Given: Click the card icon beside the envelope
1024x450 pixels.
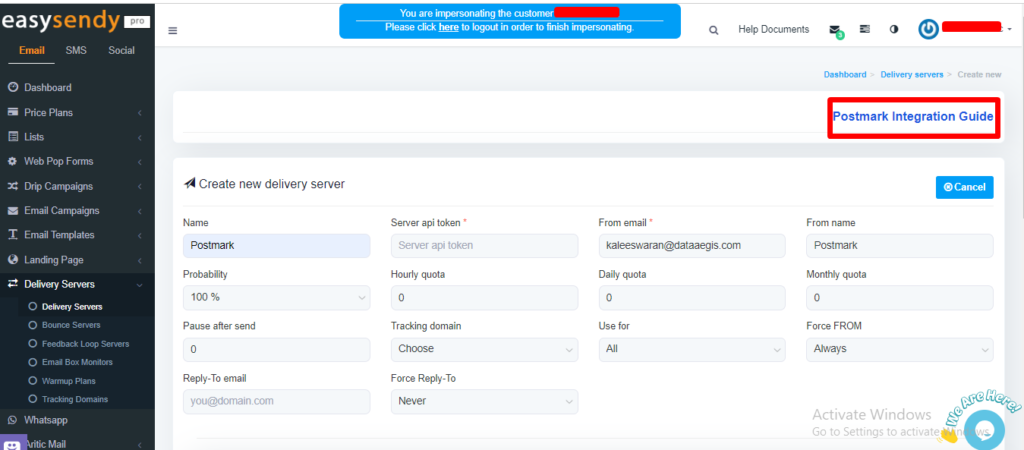Looking at the screenshot, I should point(865,30).
